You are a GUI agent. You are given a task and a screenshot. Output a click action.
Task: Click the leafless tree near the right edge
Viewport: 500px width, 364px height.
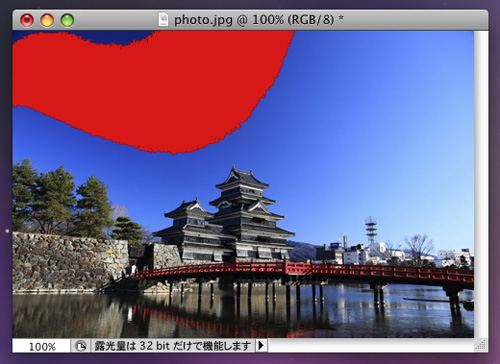(x=418, y=248)
